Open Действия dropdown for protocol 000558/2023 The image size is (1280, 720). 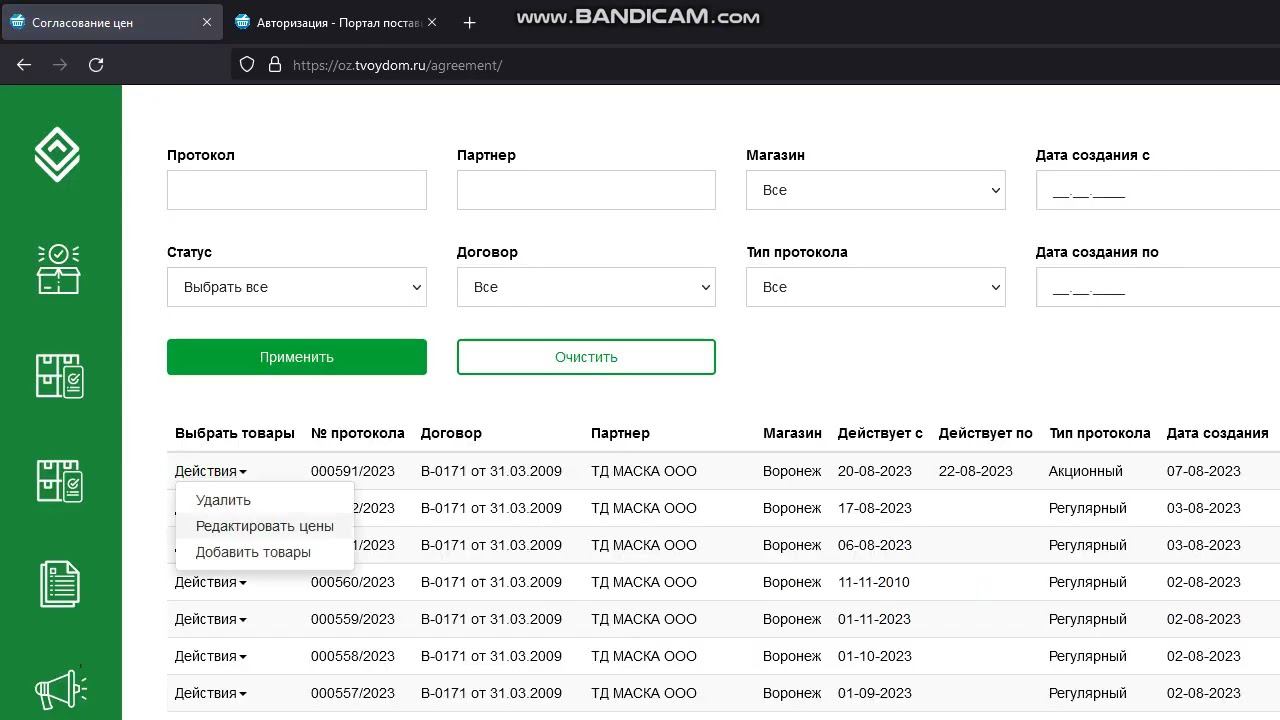[x=211, y=656]
